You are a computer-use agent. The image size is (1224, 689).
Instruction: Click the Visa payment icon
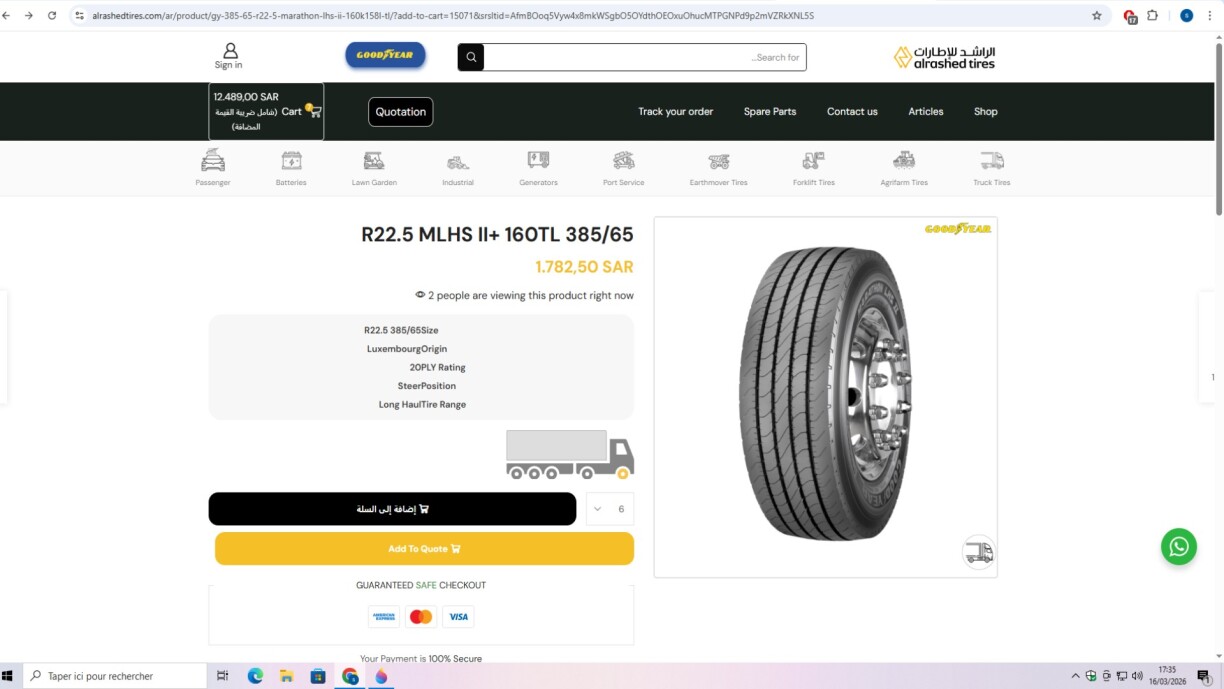click(458, 616)
